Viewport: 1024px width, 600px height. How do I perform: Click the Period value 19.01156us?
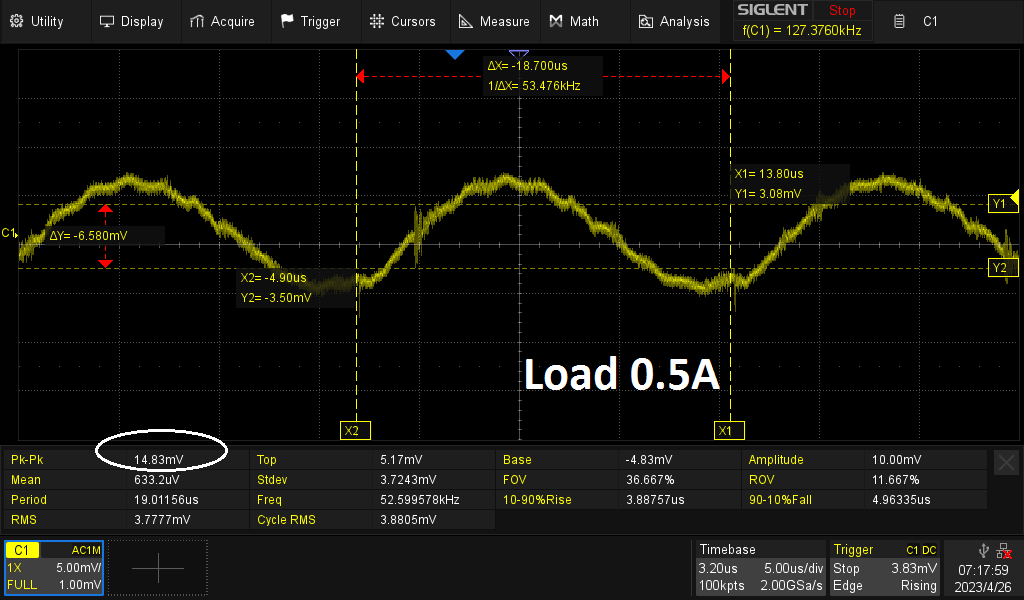[x=166, y=500]
